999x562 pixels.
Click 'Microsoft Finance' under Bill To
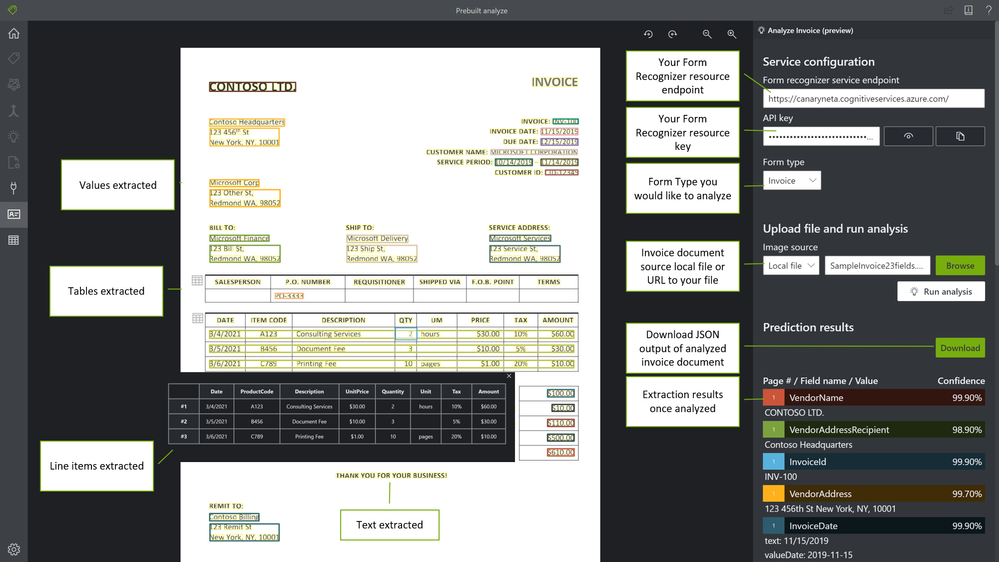click(239, 238)
